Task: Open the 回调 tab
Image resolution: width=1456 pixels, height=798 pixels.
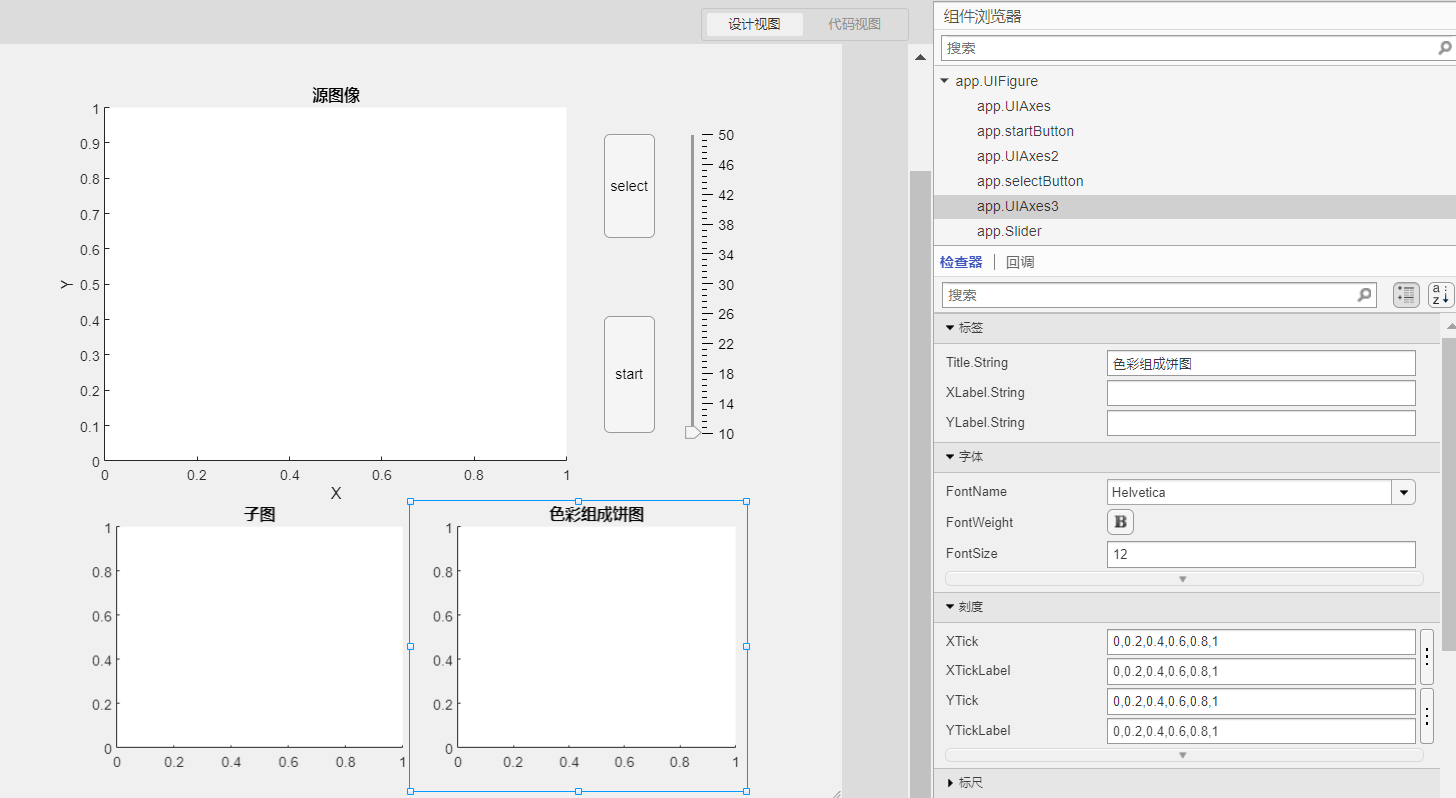Action: click(1020, 261)
